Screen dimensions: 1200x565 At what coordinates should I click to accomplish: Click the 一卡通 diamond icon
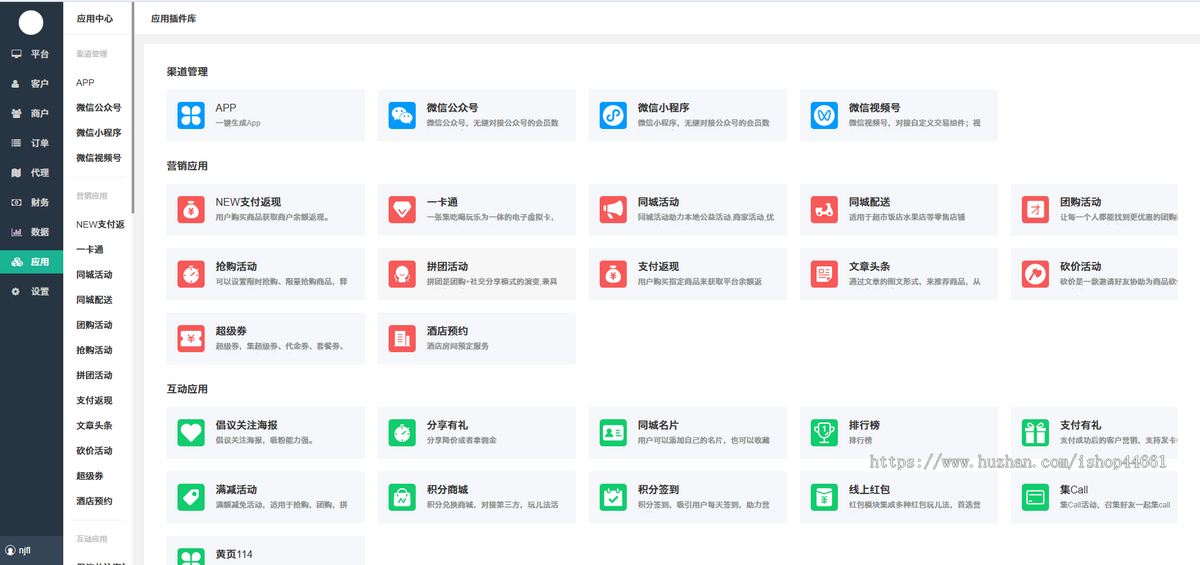coord(402,209)
